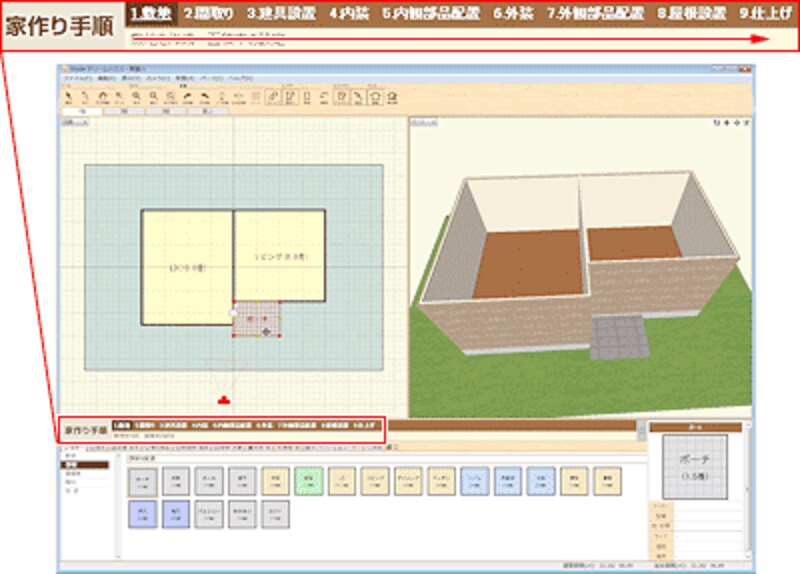Click the first magnifier zoom icon in toolbar
Viewport: 800px width, 574px height.
point(136,95)
